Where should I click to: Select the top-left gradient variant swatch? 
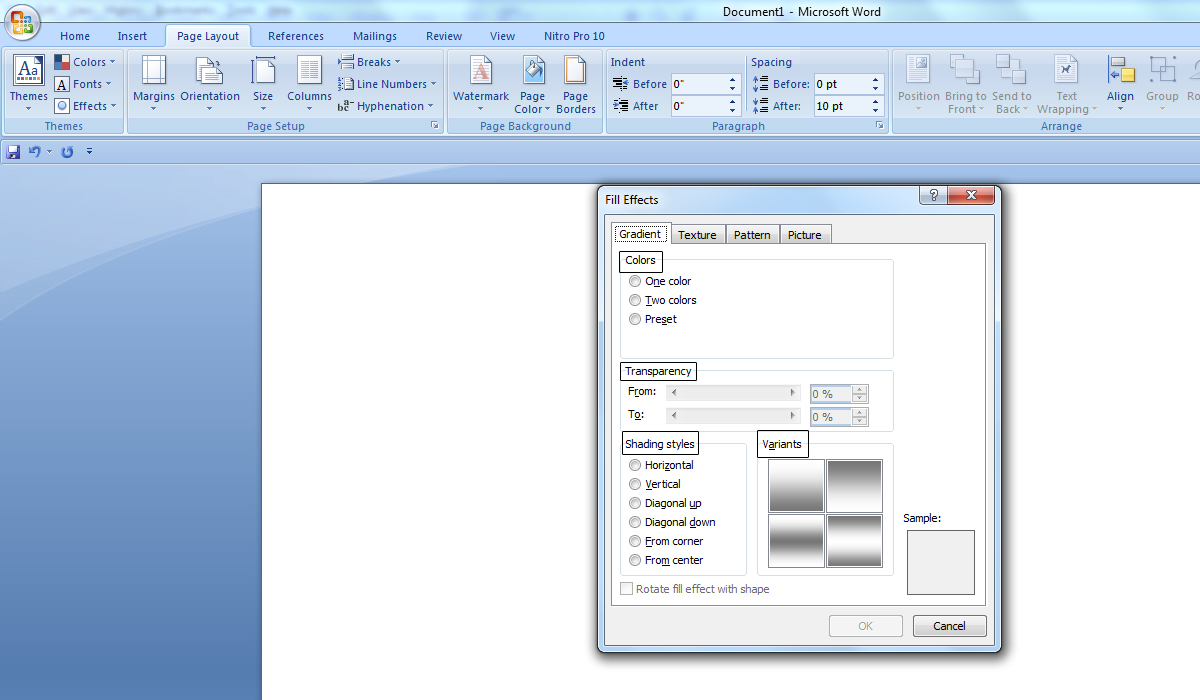tap(796, 486)
